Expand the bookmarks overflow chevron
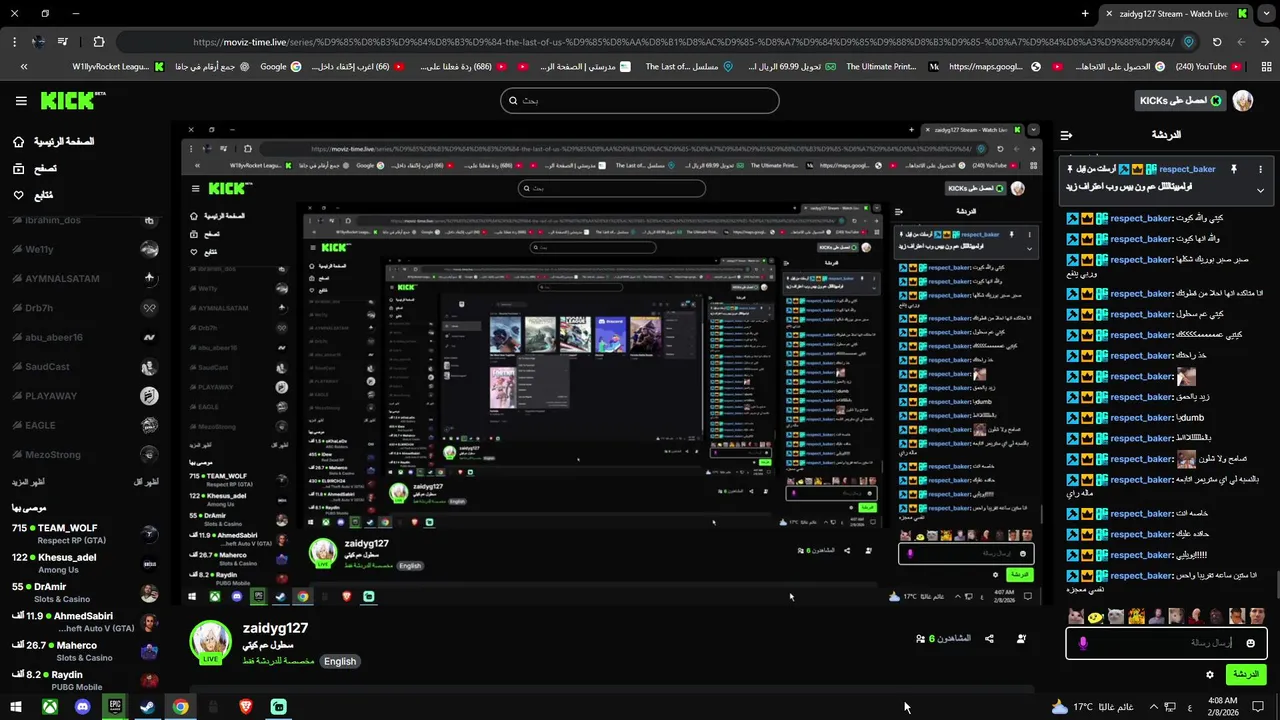This screenshot has width=1280, height=720. tap(23, 67)
